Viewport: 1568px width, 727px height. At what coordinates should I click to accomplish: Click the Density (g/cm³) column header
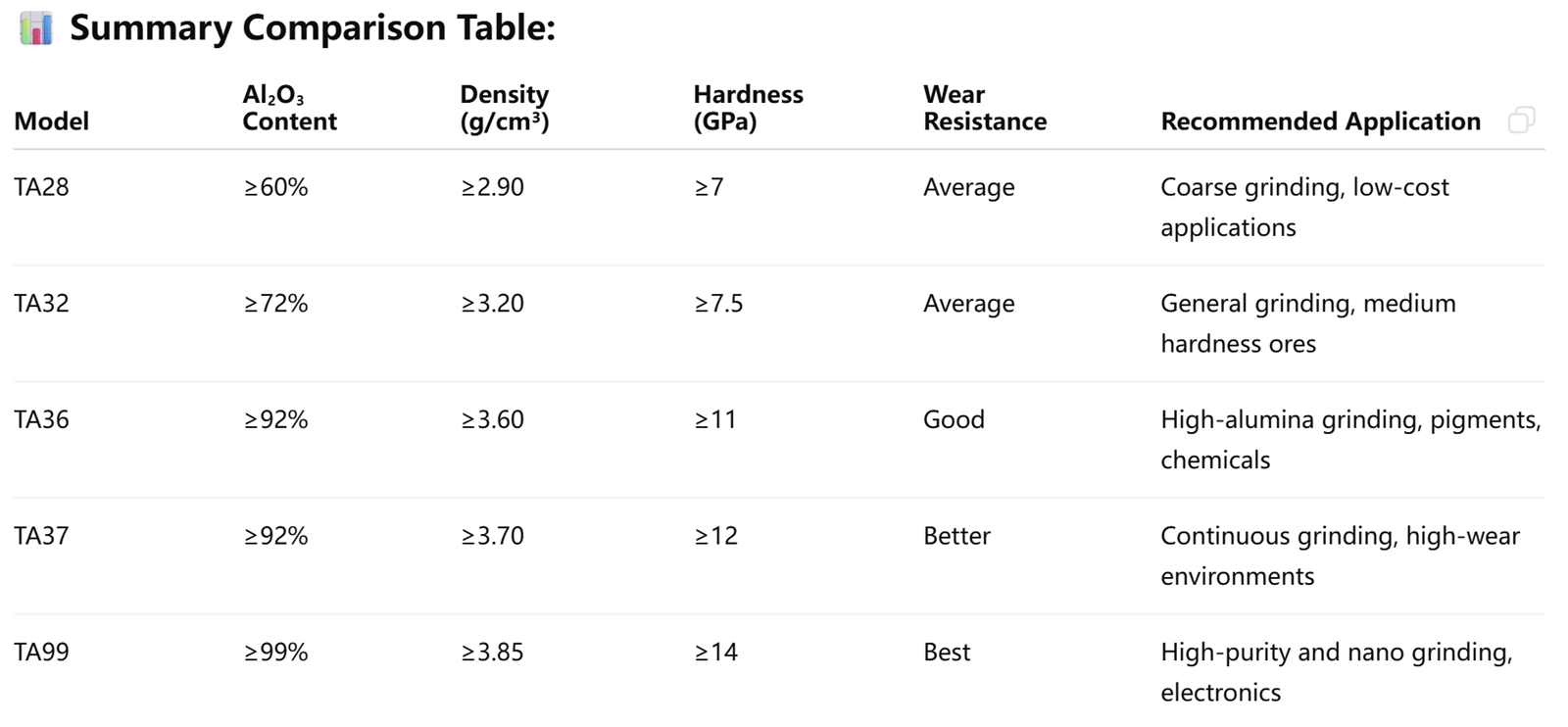click(x=505, y=108)
